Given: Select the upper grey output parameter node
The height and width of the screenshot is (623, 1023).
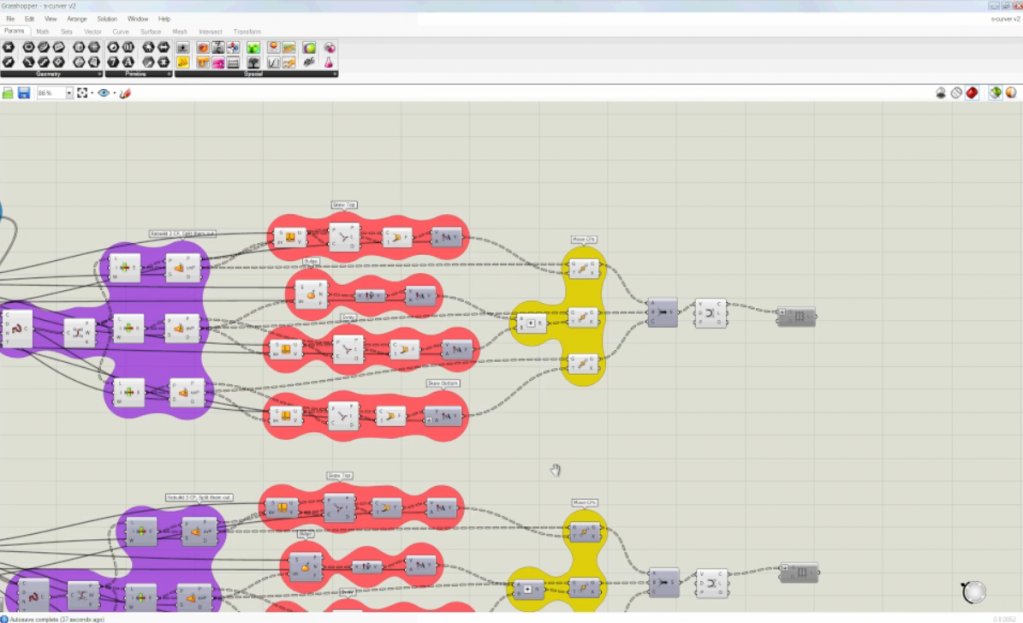Looking at the screenshot, I should coord(797,316).
